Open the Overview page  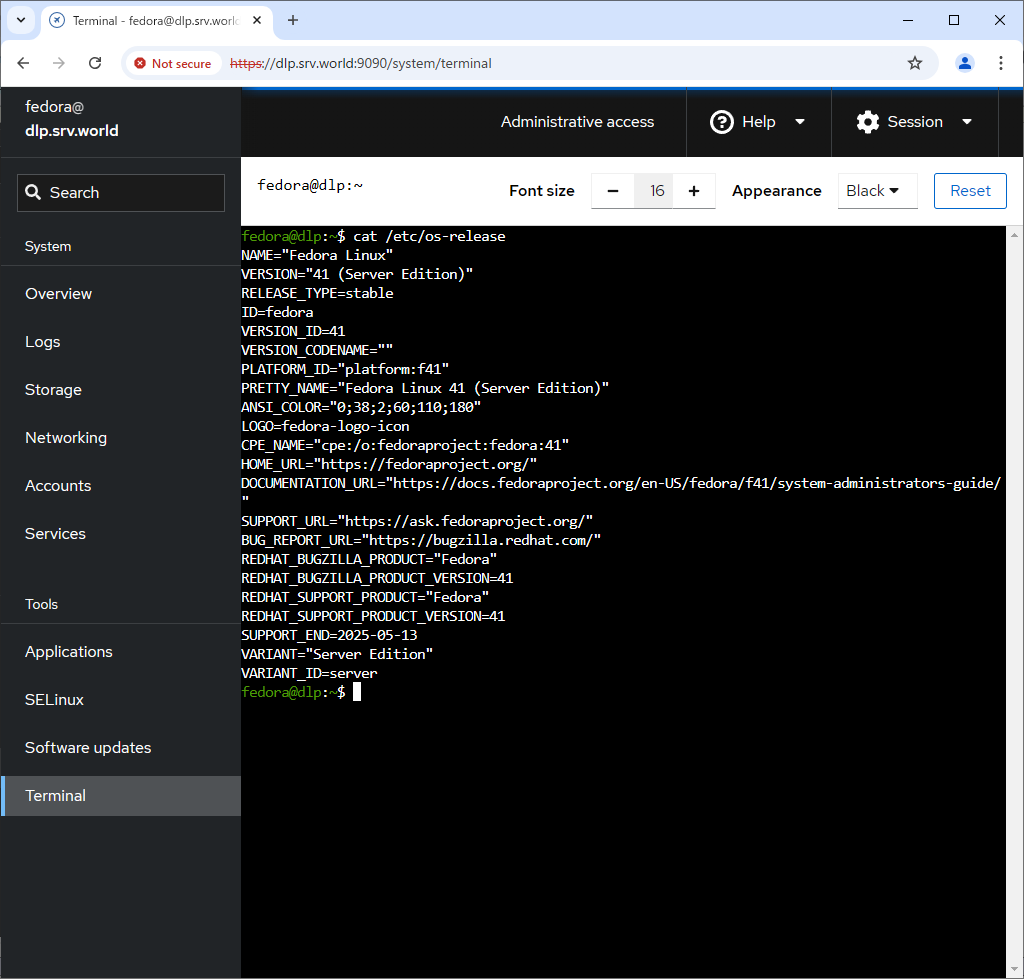[121, 294]
